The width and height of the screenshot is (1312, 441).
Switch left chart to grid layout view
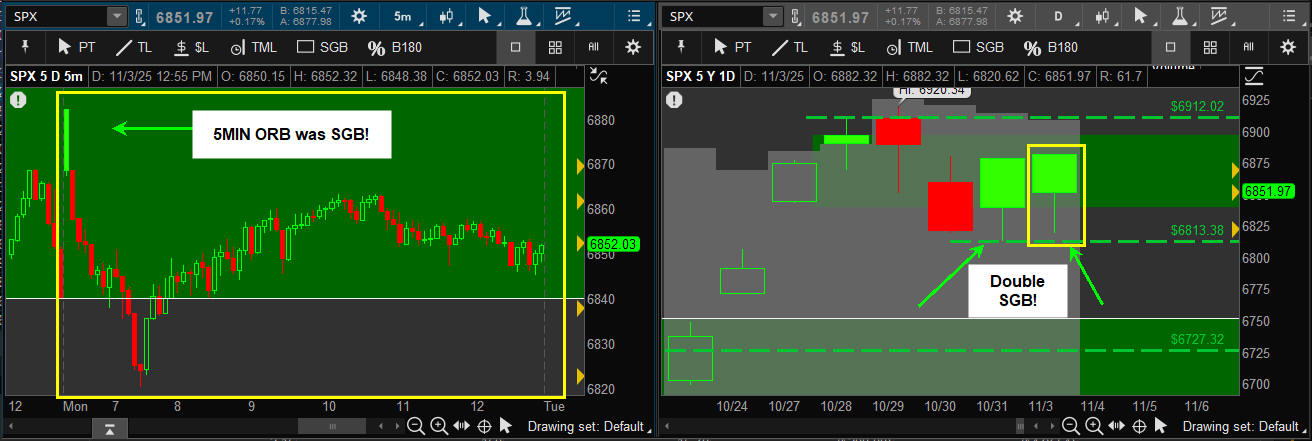[555, 47]
